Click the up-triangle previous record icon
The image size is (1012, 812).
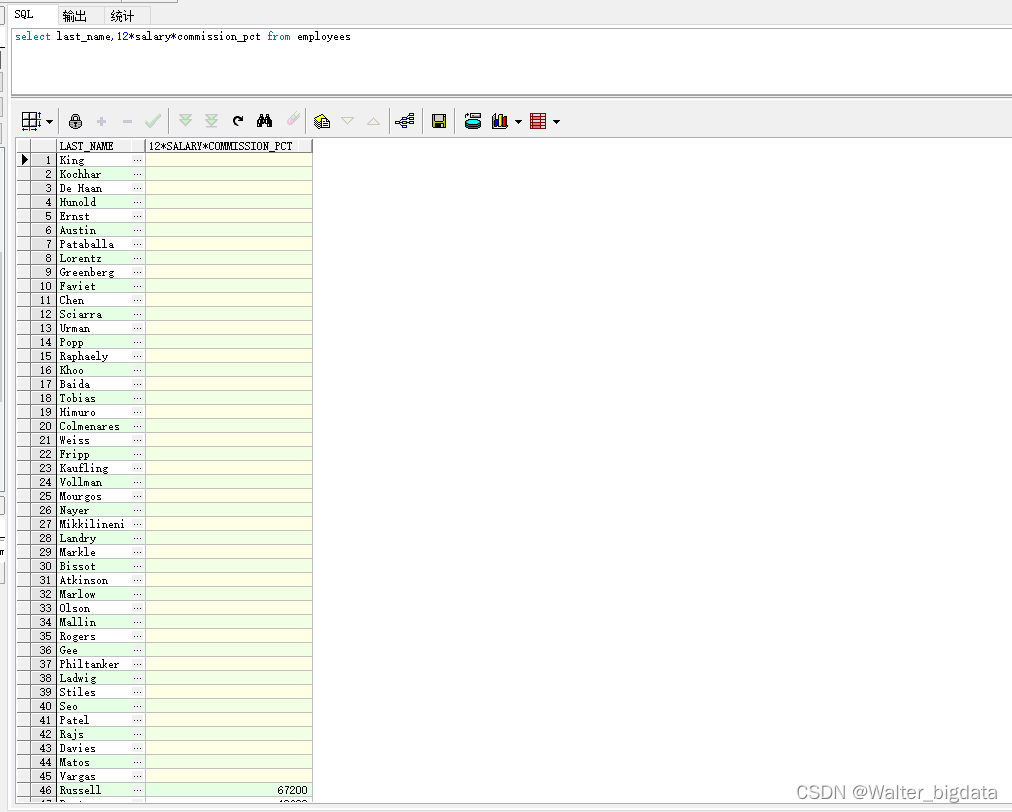pos(373,121)
